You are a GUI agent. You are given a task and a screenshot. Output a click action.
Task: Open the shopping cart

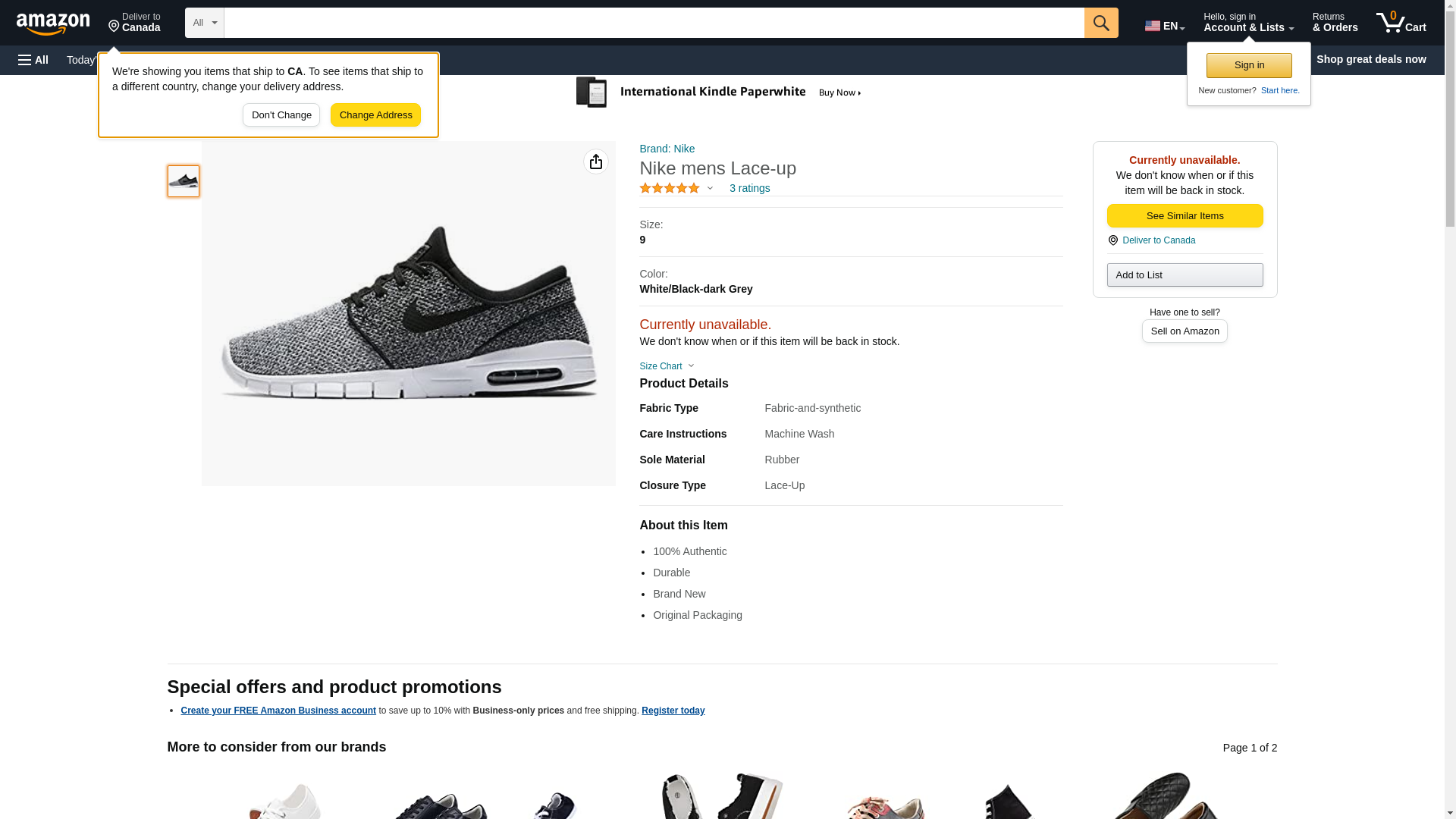click(1401, 23)
